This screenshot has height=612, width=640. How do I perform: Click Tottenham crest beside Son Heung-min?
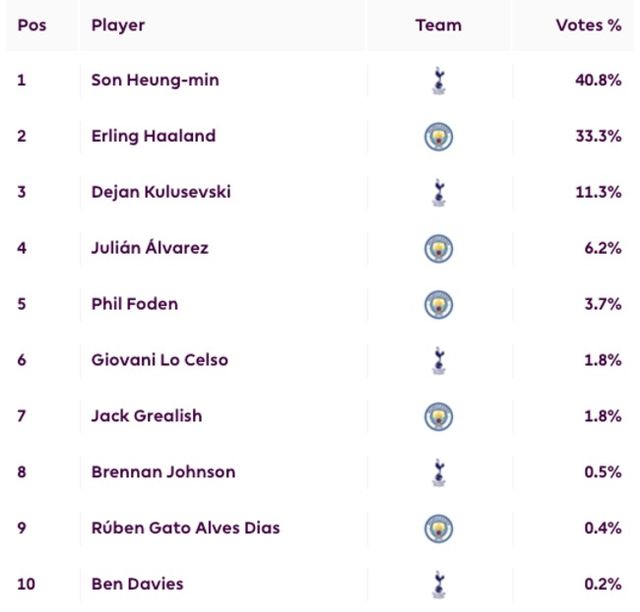point(437,81)
